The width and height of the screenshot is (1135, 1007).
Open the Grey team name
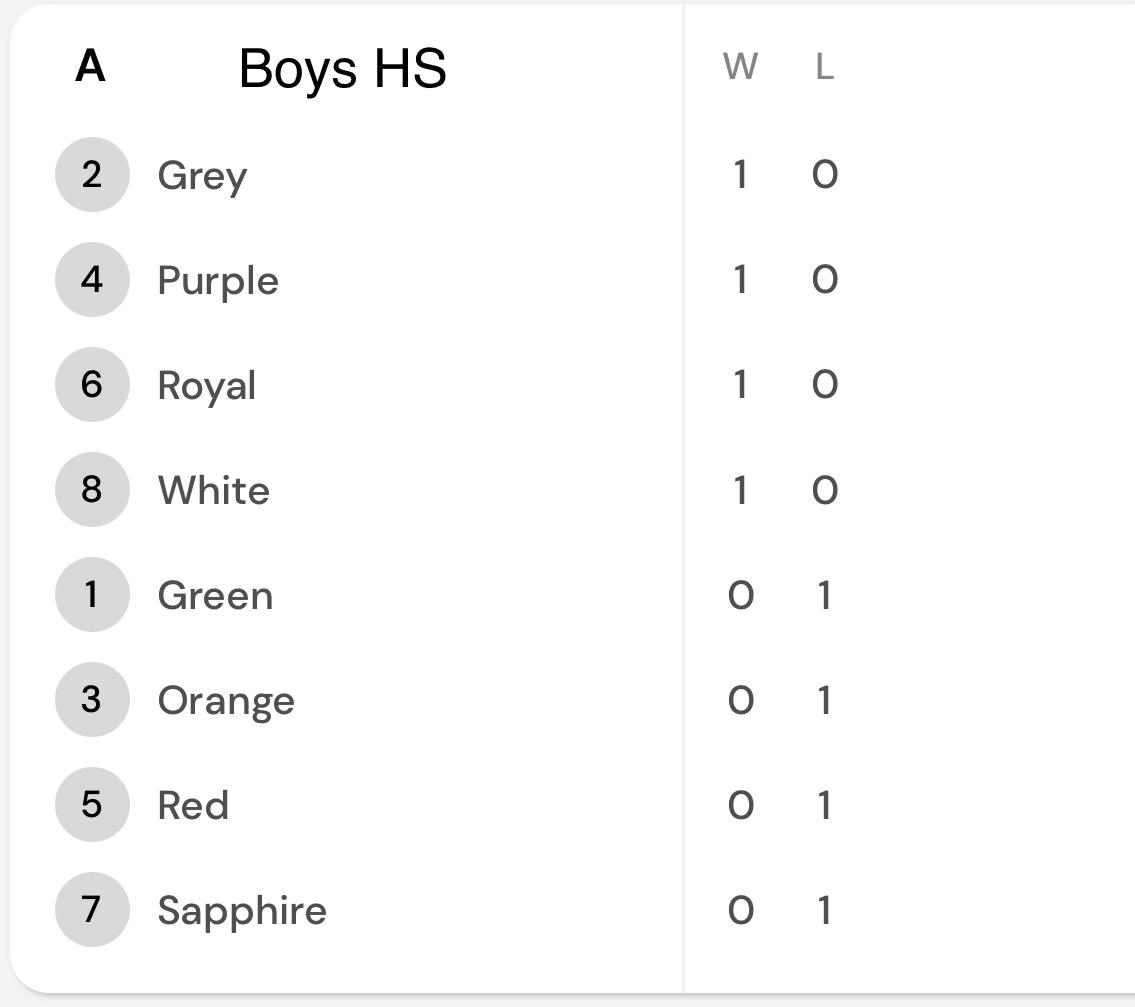click(203, 177)
